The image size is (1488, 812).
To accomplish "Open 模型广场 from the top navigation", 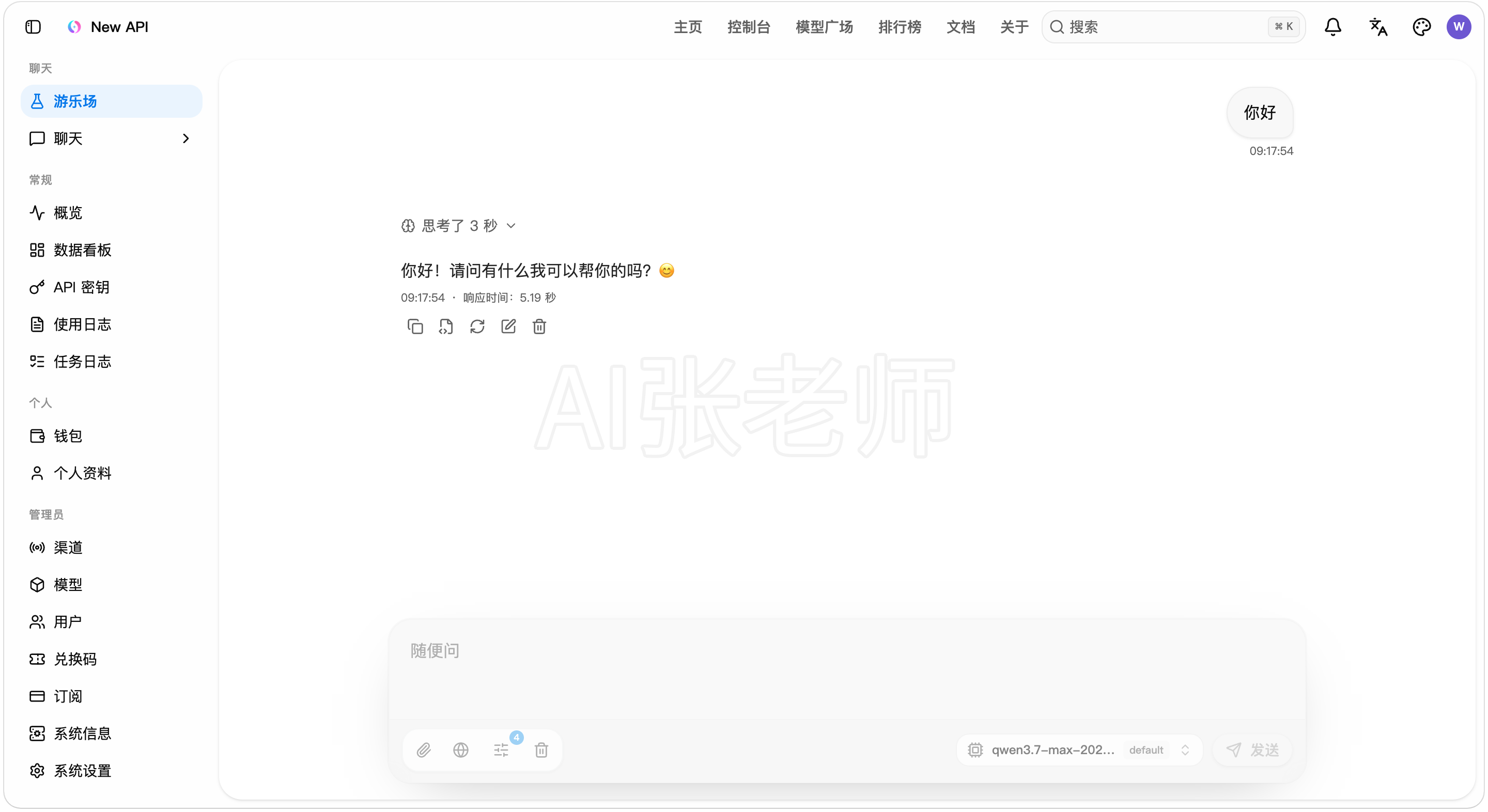I will click(x=824, y=26).
